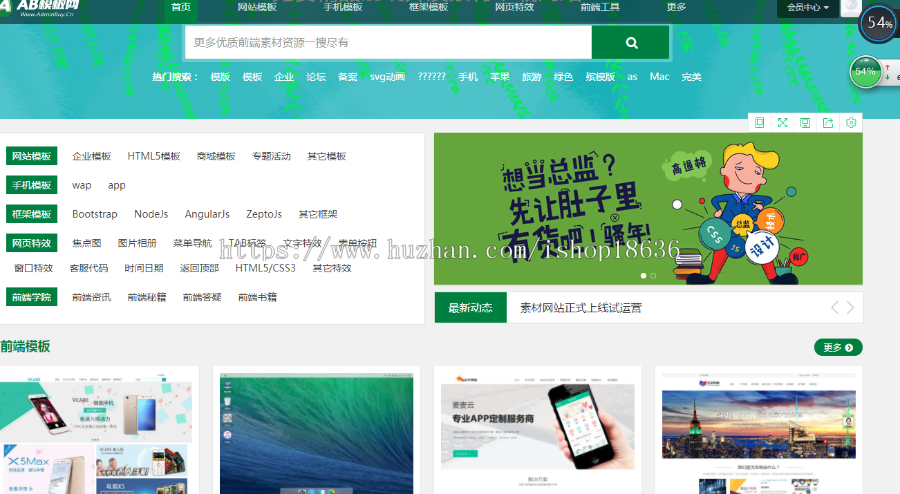Open 企业模板 category link
900x494 pixels.
pos(91,156)
